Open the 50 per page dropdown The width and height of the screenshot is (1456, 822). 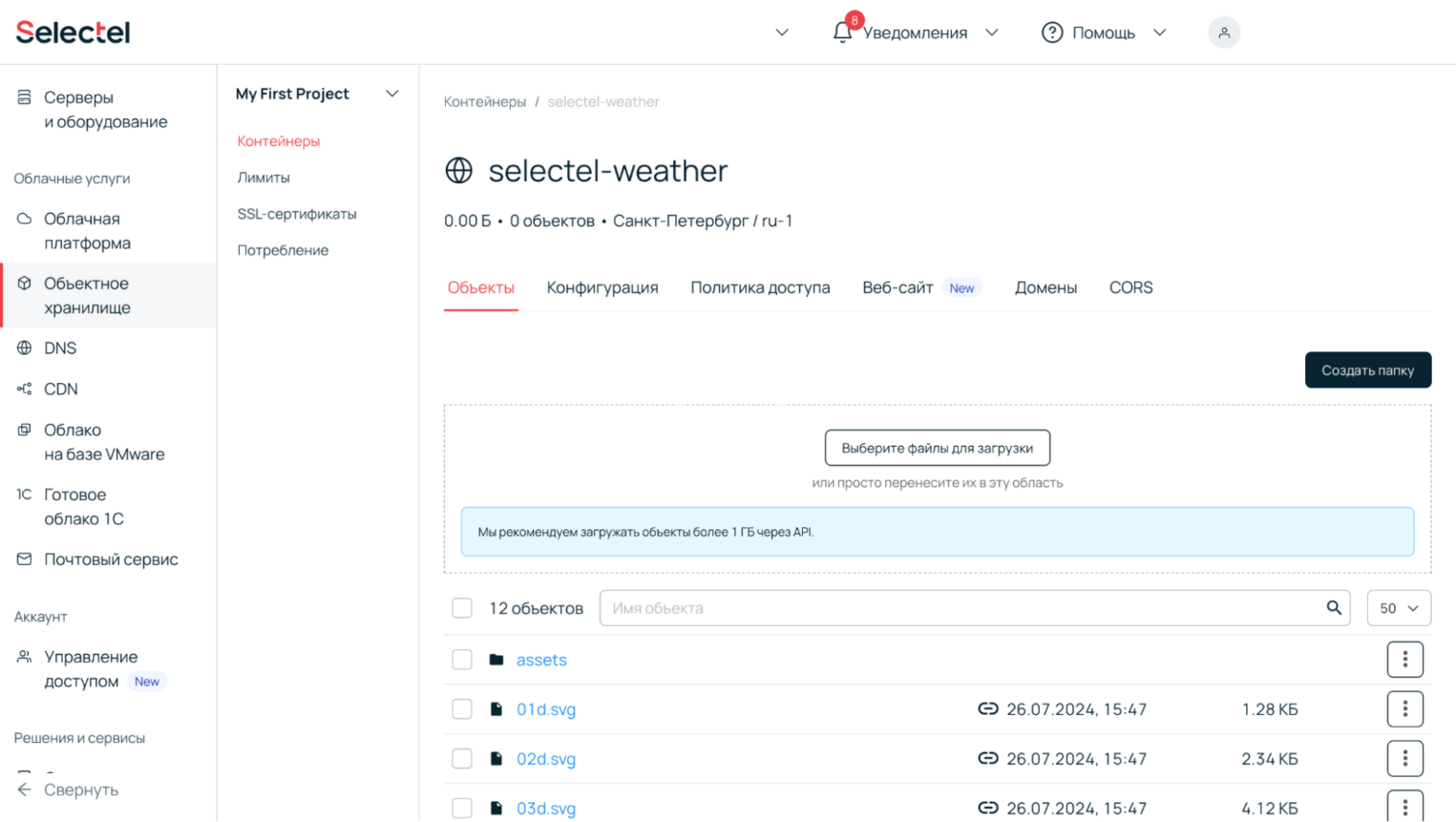pos(1398,608)
